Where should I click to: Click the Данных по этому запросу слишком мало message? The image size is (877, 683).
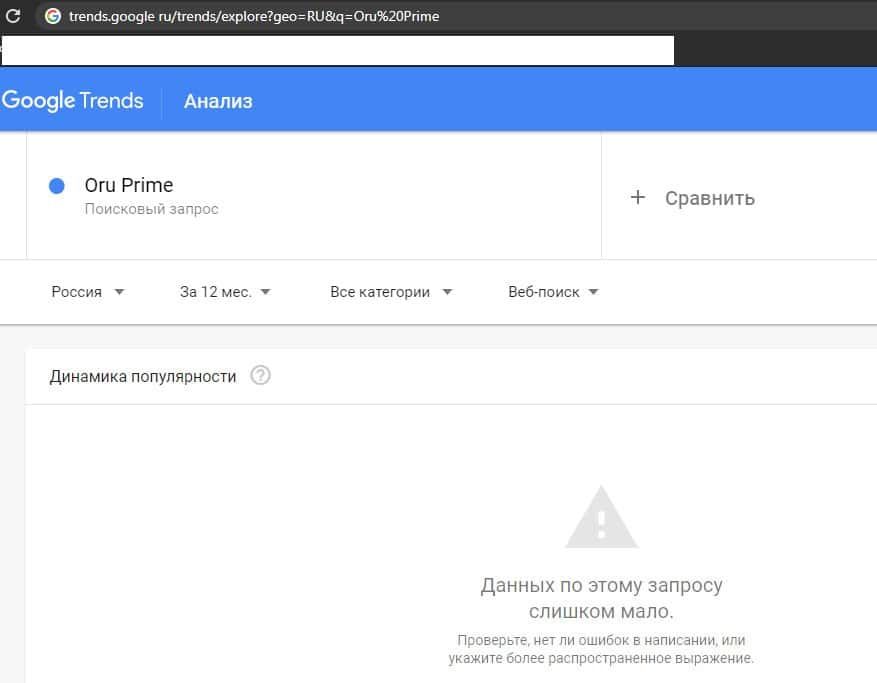point(601,598)
